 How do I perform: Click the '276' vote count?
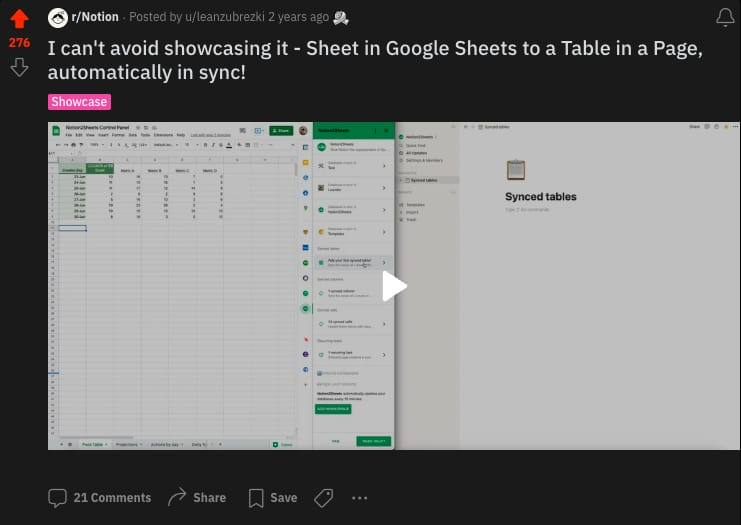[x=19, y=43]
